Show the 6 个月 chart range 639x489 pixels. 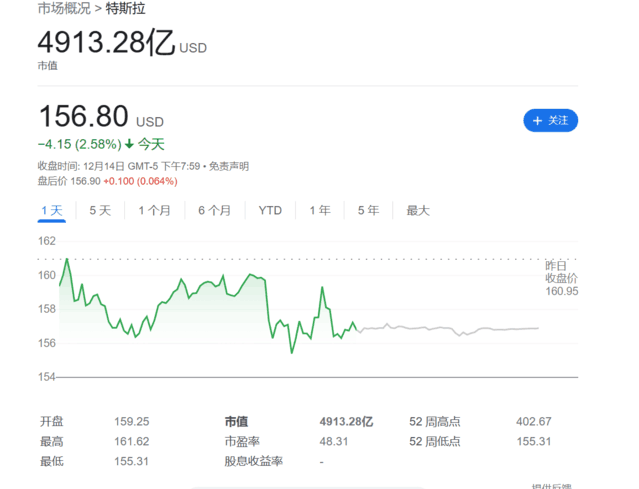click(215, 211)
